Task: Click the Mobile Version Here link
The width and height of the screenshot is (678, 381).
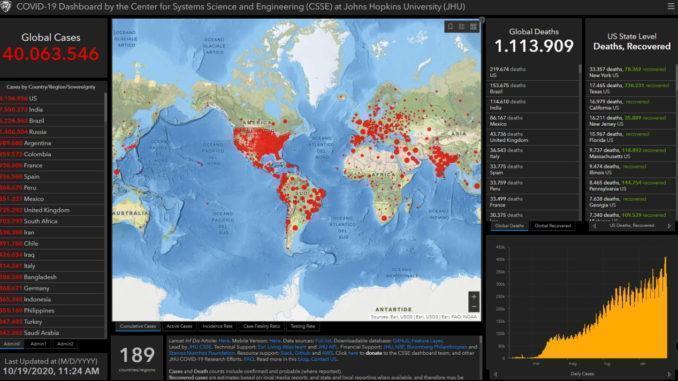Action: (x=275, y=341)
